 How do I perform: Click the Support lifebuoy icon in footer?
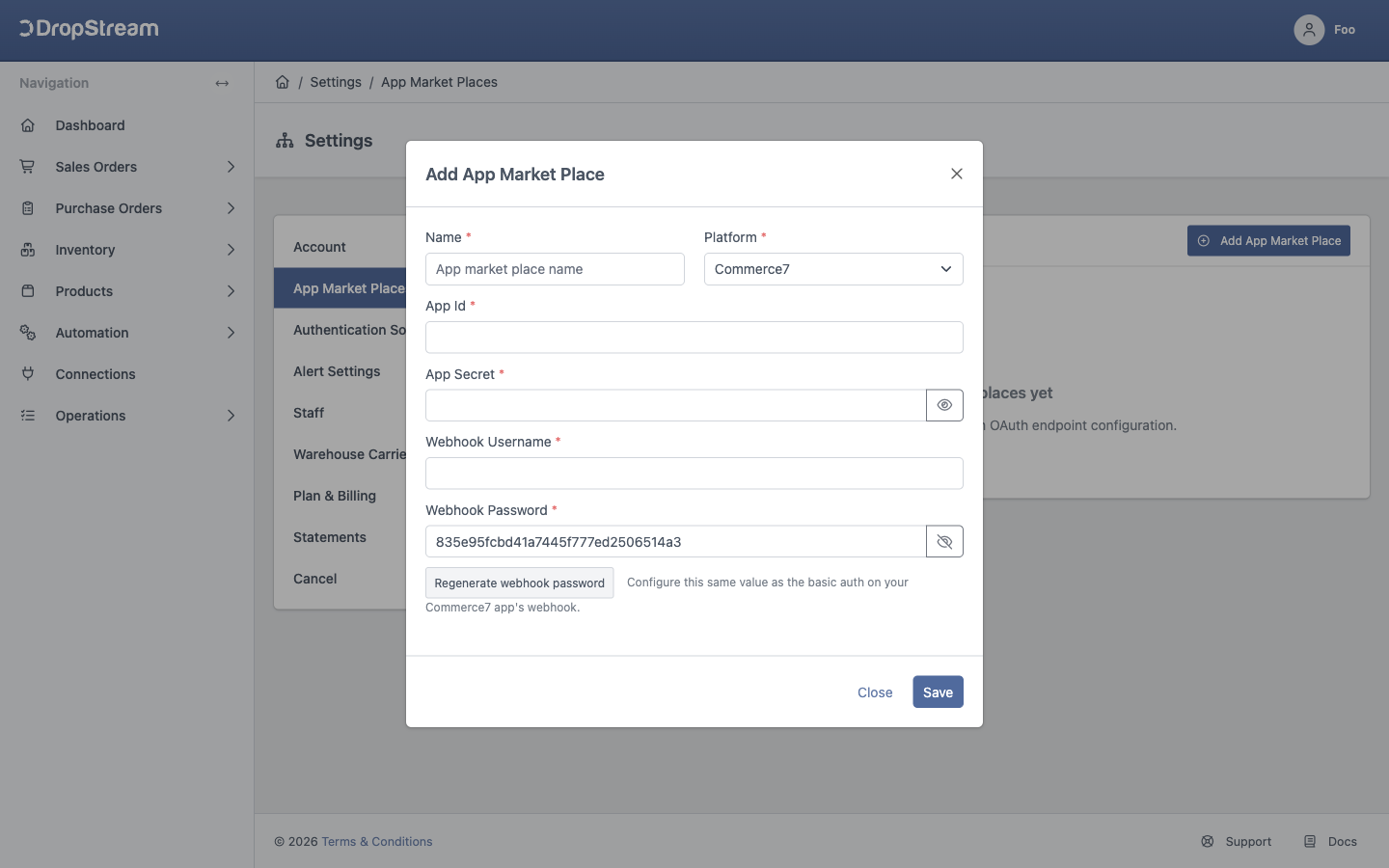(x=1208, y=842)
